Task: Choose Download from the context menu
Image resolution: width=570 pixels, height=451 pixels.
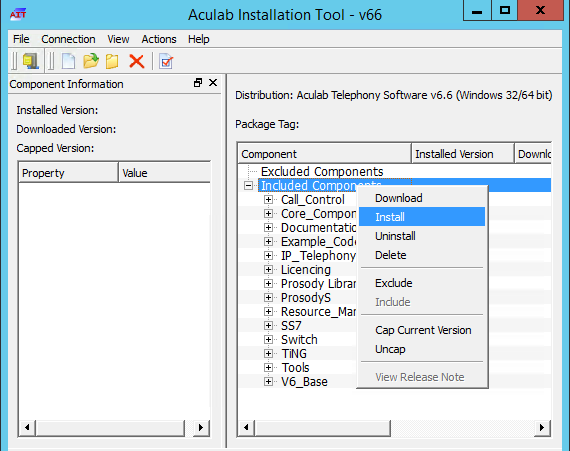Action: click(422, 198)
